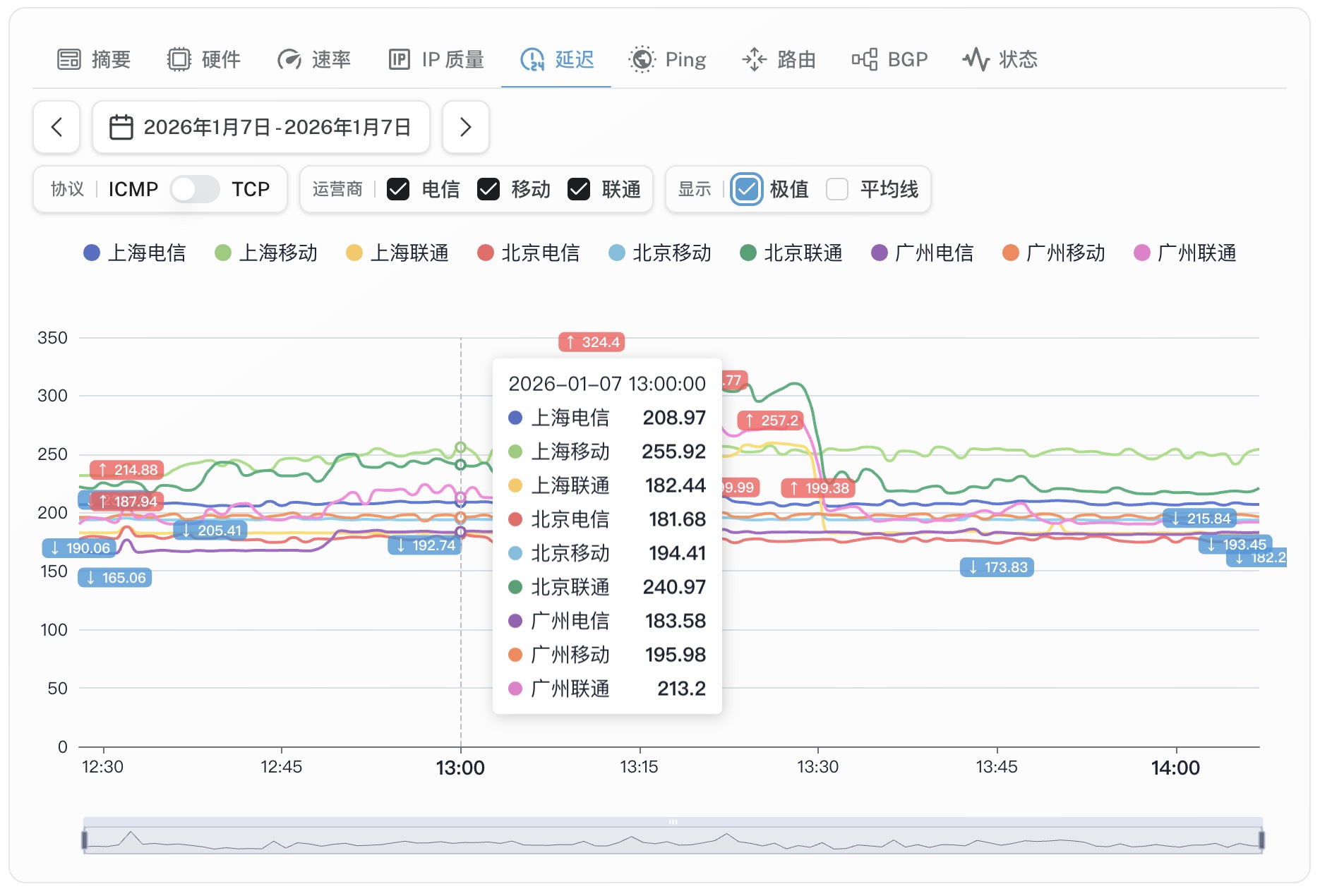Screen dimensions: 1320x896
Task: Click the 190.06 minimum marker
Action: click(79, 548)
